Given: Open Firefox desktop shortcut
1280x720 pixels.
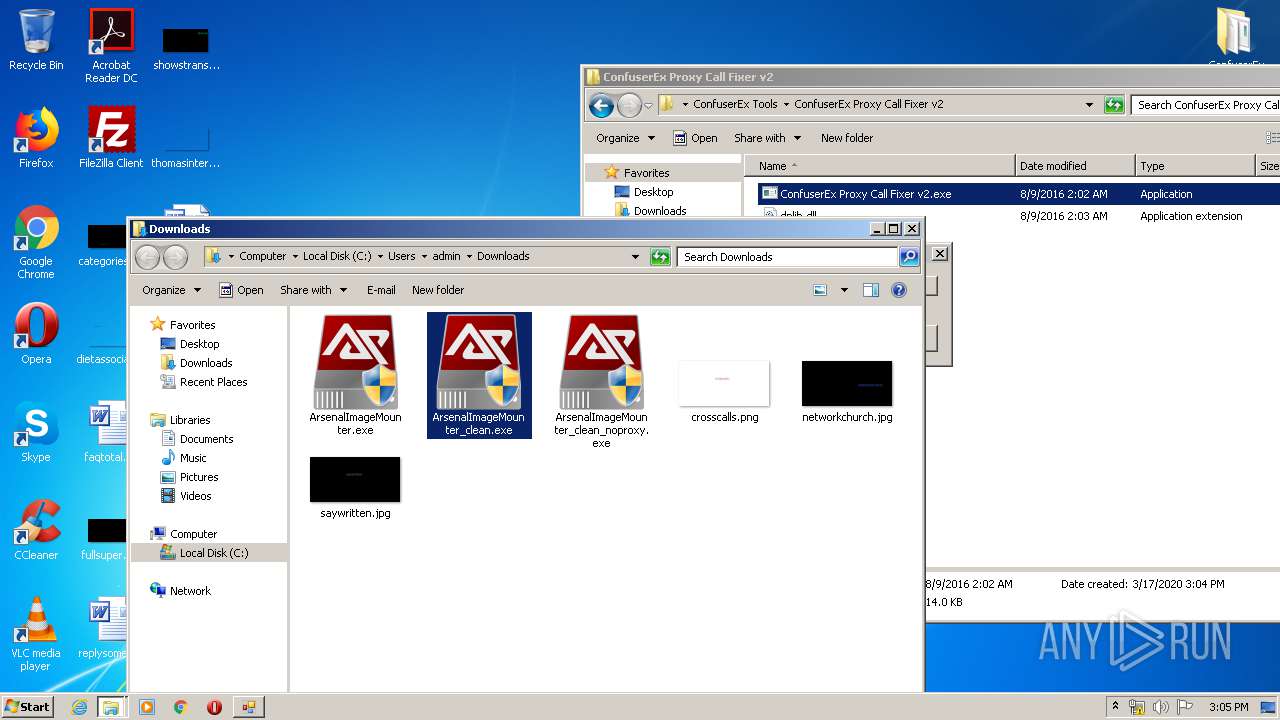Looking at the screenshot, I should 36,137.
